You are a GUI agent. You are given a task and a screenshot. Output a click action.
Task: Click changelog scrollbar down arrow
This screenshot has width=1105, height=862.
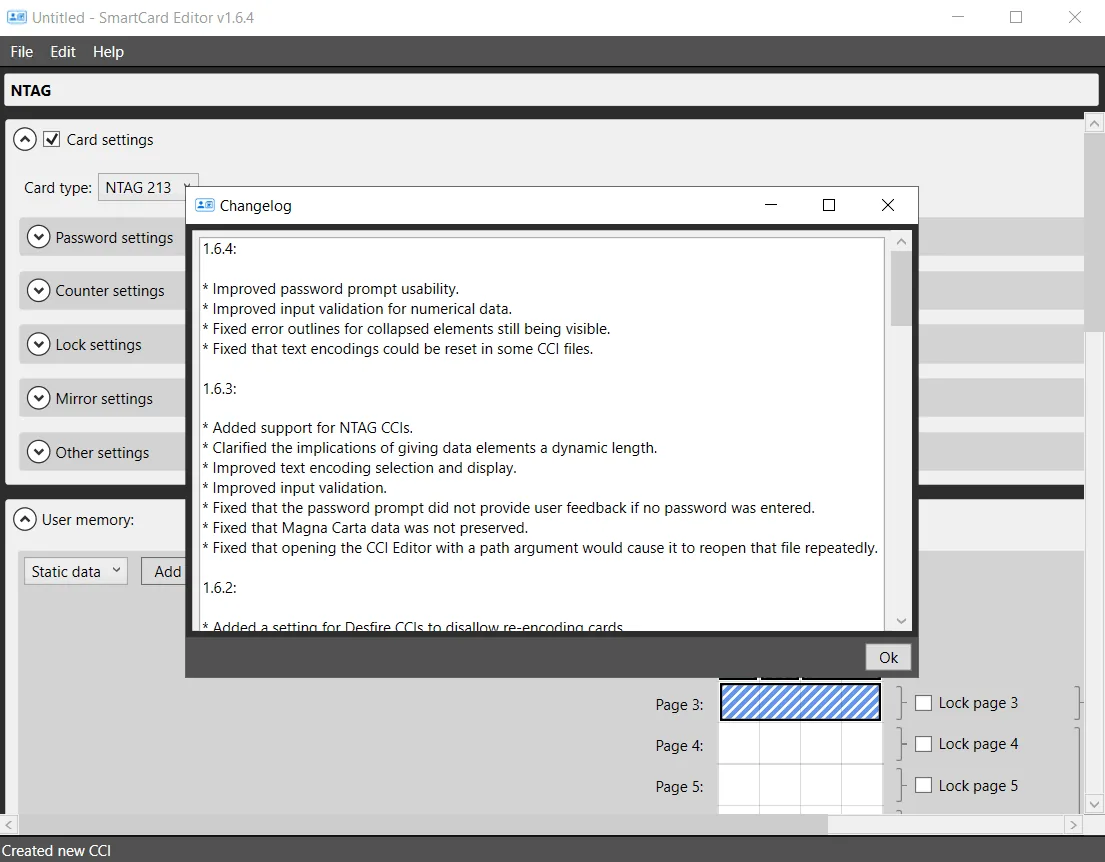(x=901, y=620)
